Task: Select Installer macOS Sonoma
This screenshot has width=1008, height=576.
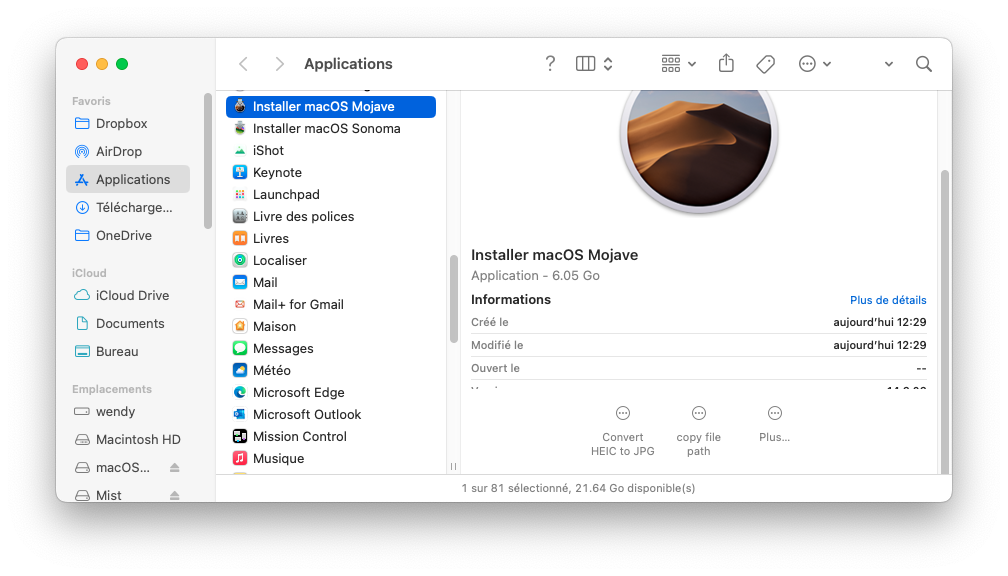Action: tap(330, 129)
